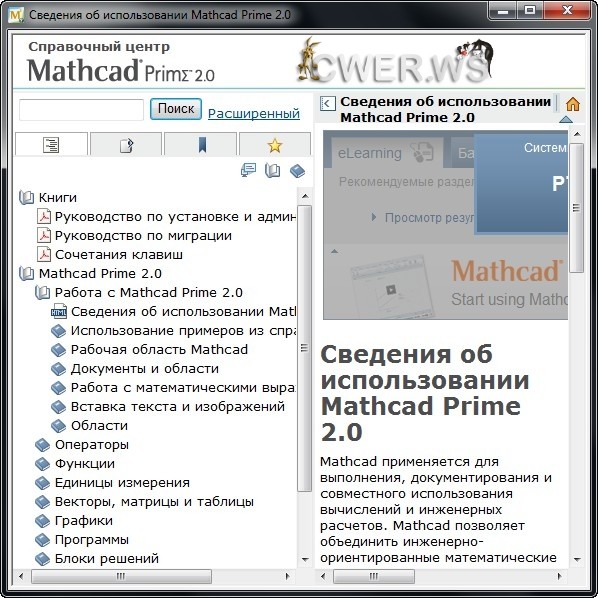Click the collapse left panel arrow icon
The width and height of the screenshot is (598, 598).
tap(328, 103)
